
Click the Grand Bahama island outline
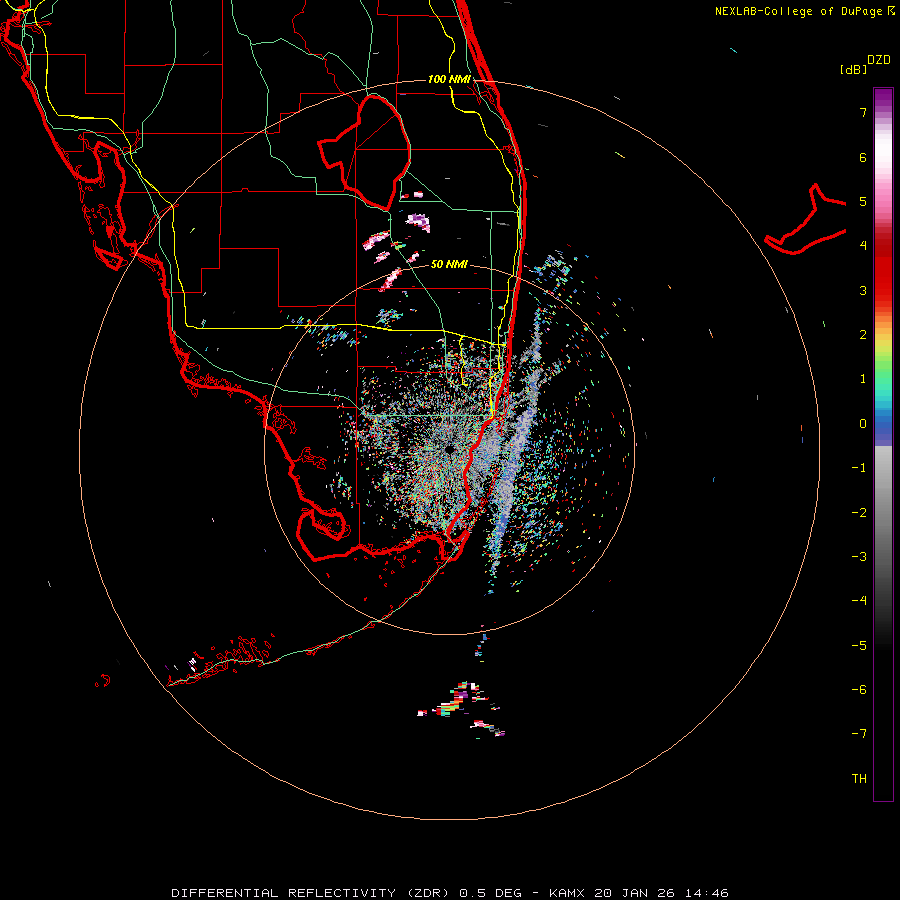(806, 219)
